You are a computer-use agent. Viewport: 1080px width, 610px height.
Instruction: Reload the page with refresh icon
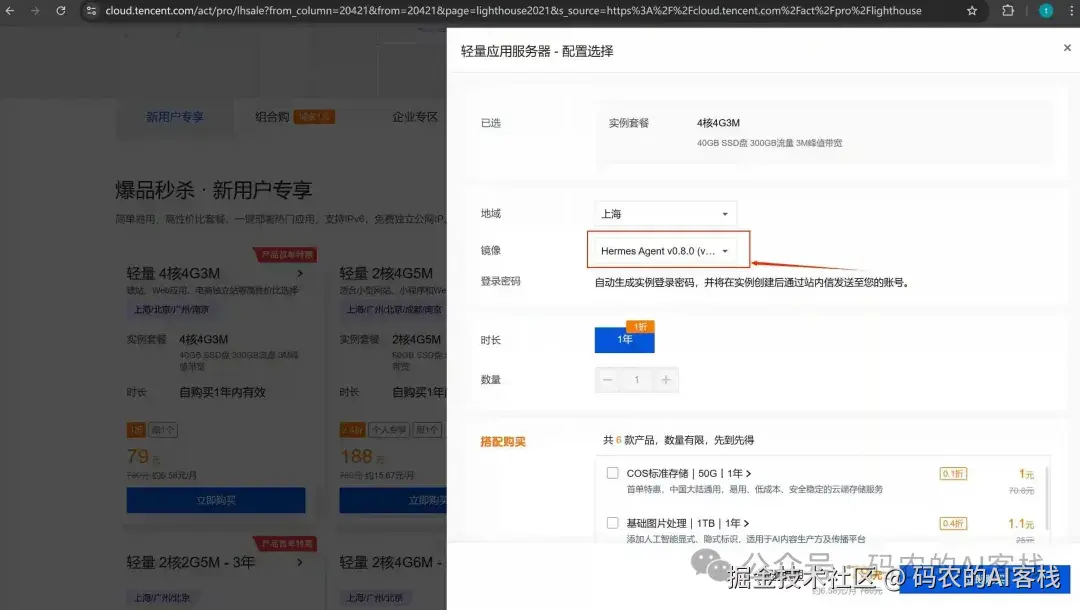[x=61, y=10]
